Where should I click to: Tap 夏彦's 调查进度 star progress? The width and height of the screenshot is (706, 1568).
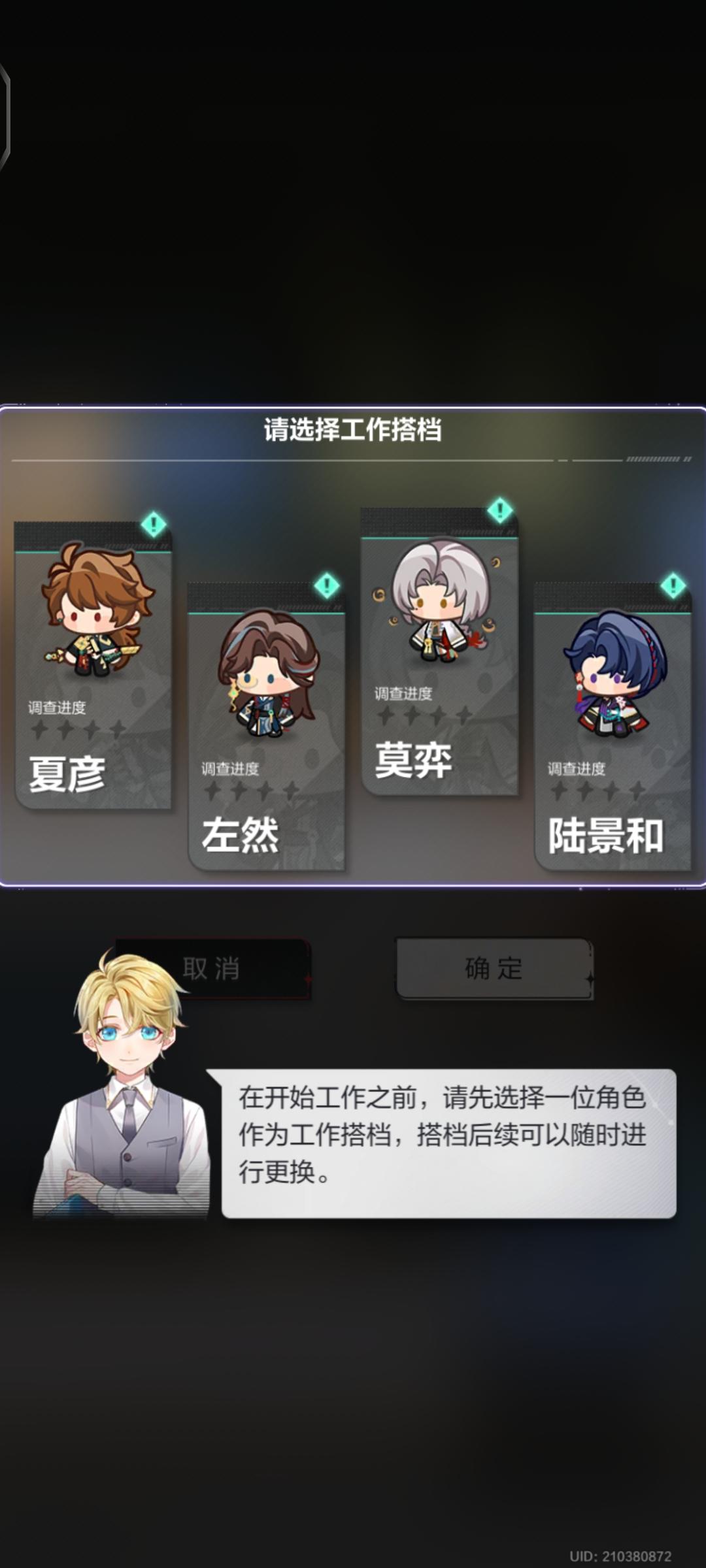click(x=78, y=729)
